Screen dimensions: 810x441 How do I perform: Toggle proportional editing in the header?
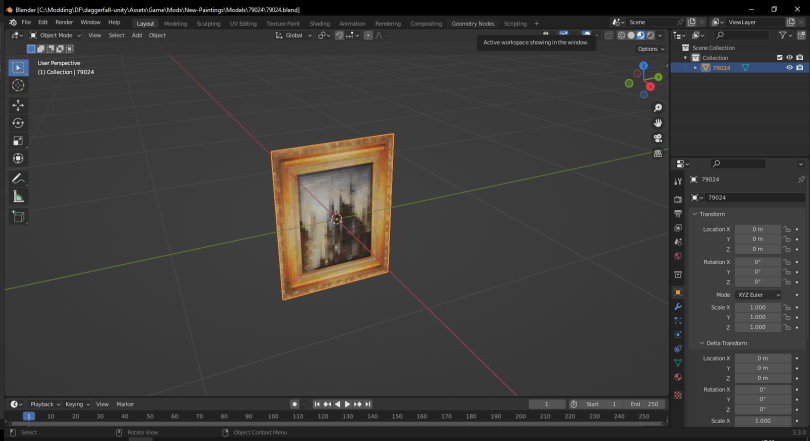(368, 35)
